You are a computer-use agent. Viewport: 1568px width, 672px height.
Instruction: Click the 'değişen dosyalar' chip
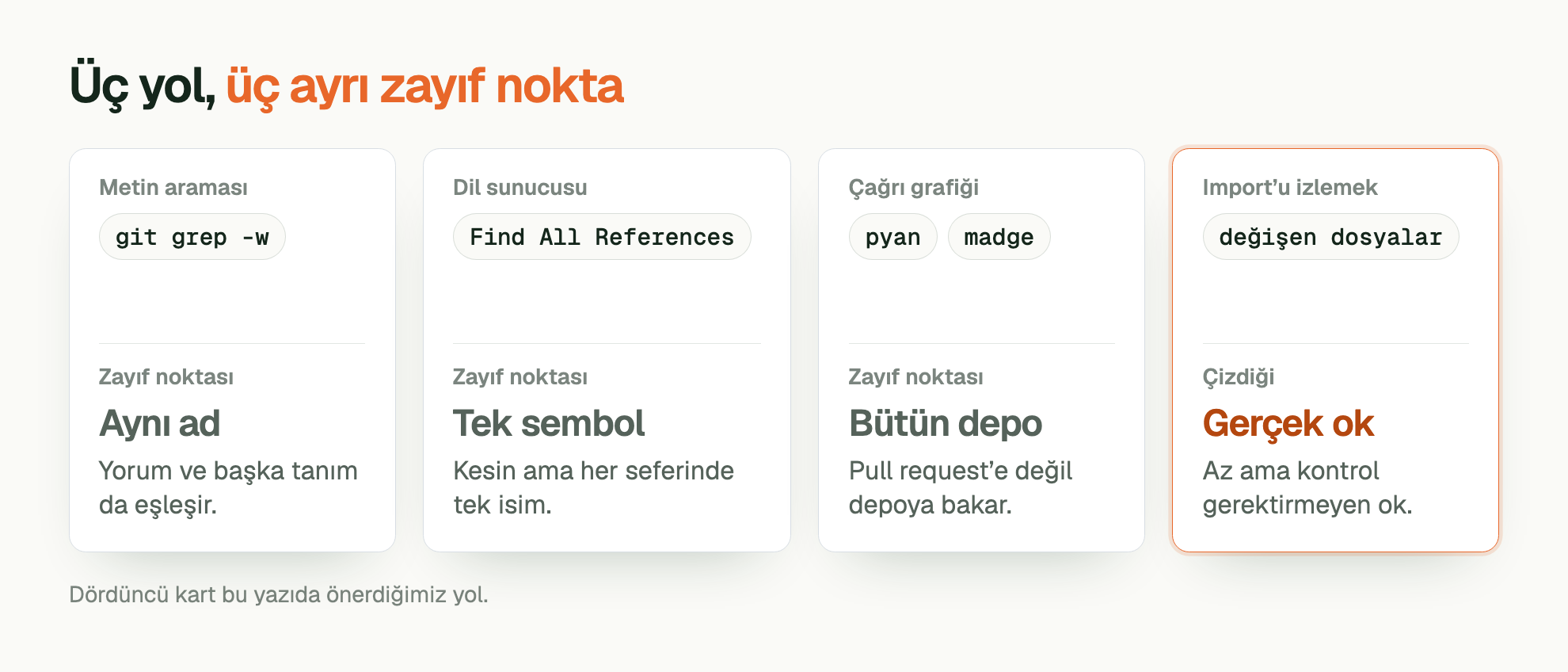[x=1330, y=237]
